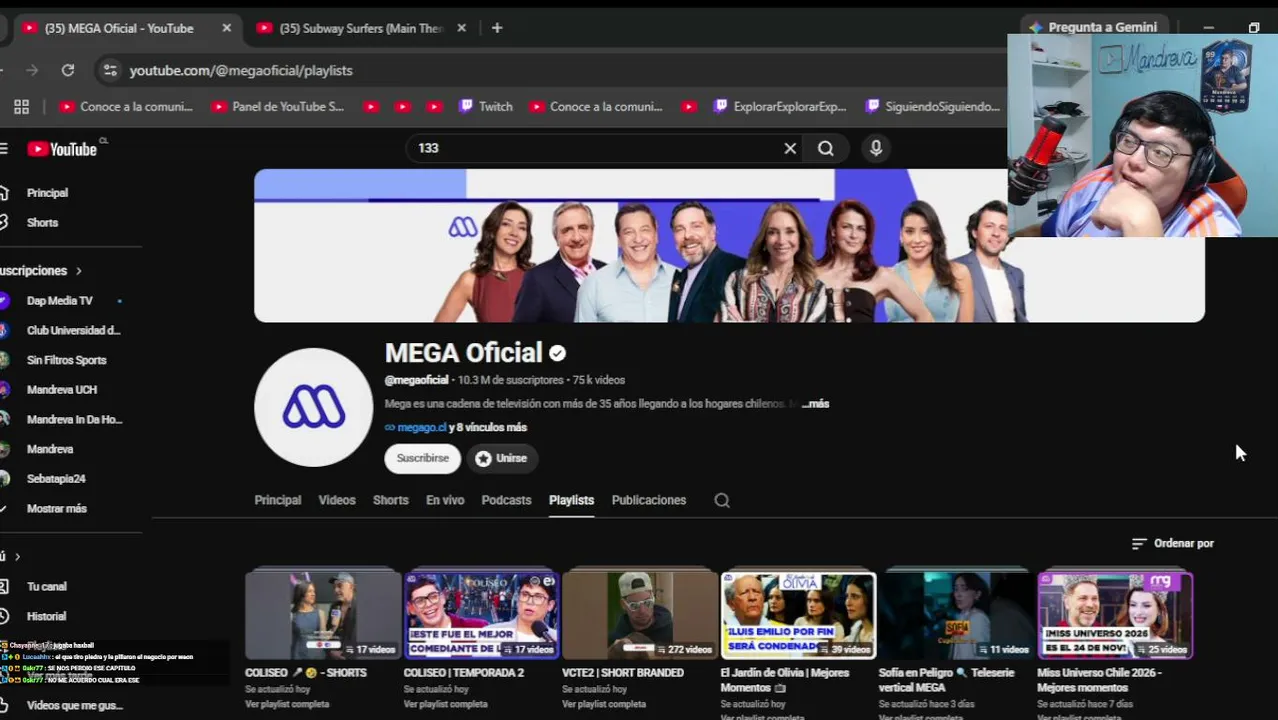Open site info icon in address bar

110,70
